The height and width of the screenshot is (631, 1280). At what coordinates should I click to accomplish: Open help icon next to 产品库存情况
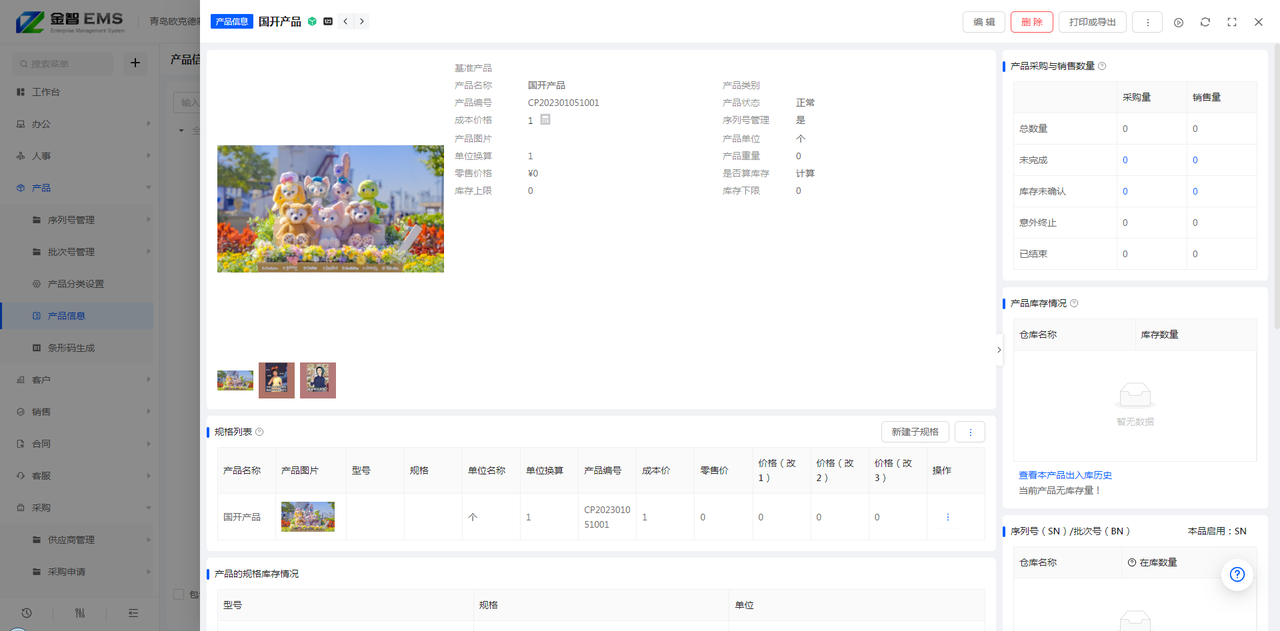(x=1074, y=303)
